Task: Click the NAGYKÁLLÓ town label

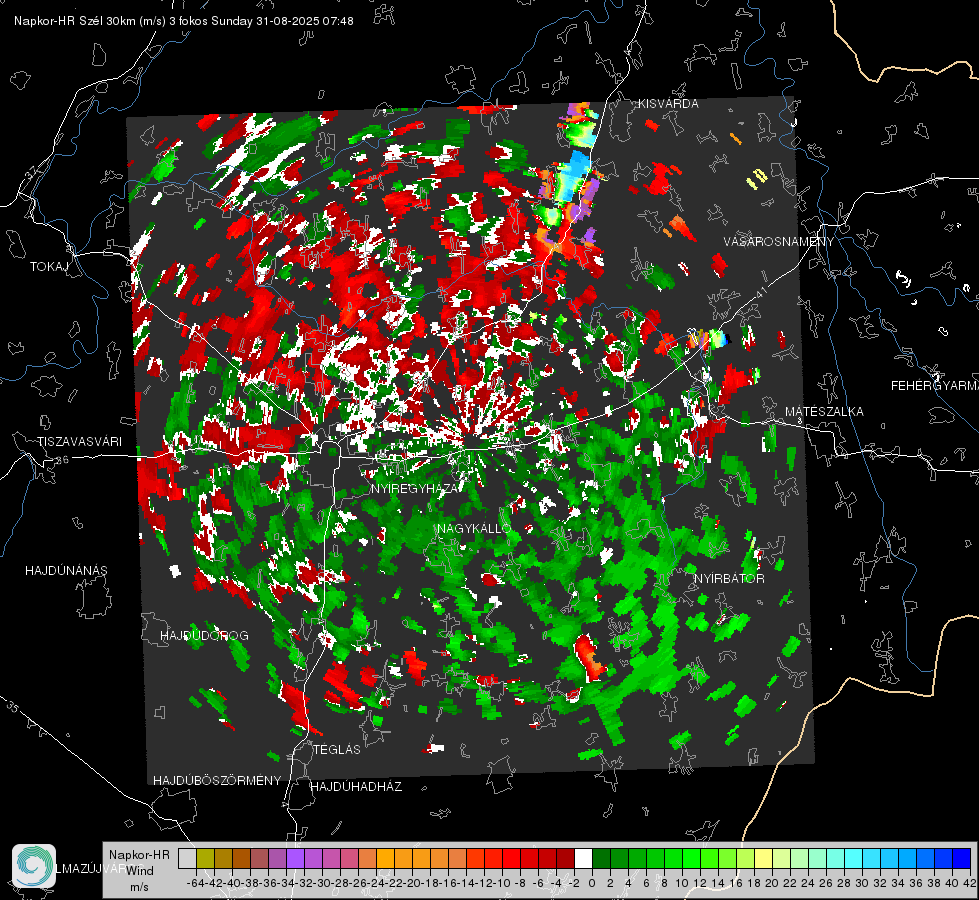Action: click(x=474, y=529)
